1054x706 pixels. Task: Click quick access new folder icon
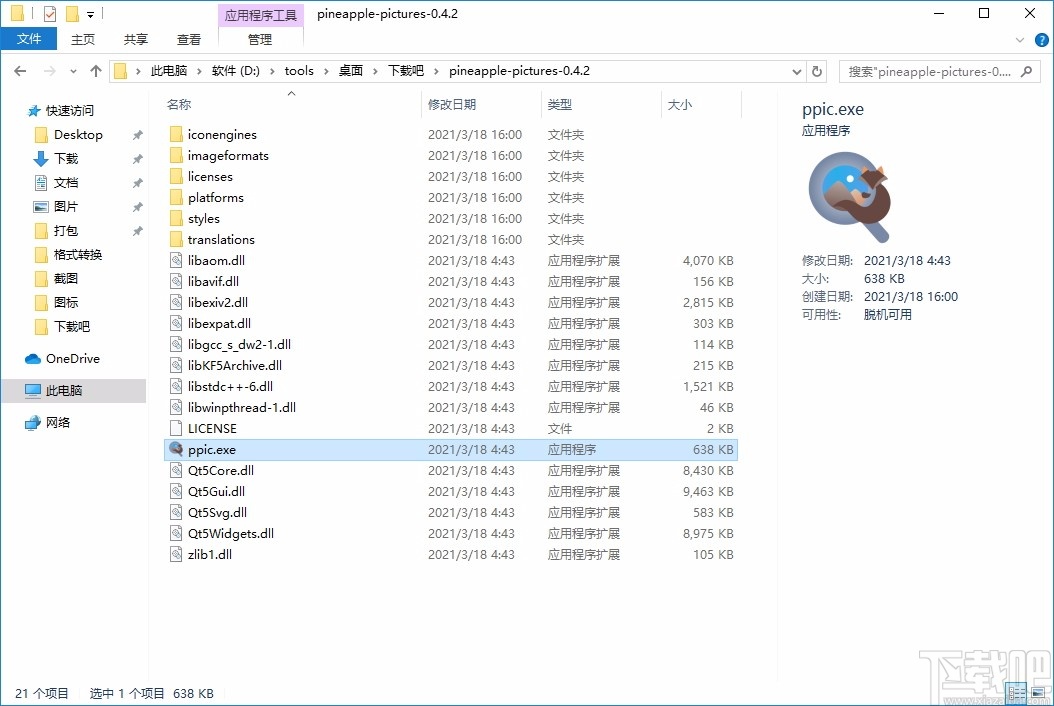click(73, 13)
